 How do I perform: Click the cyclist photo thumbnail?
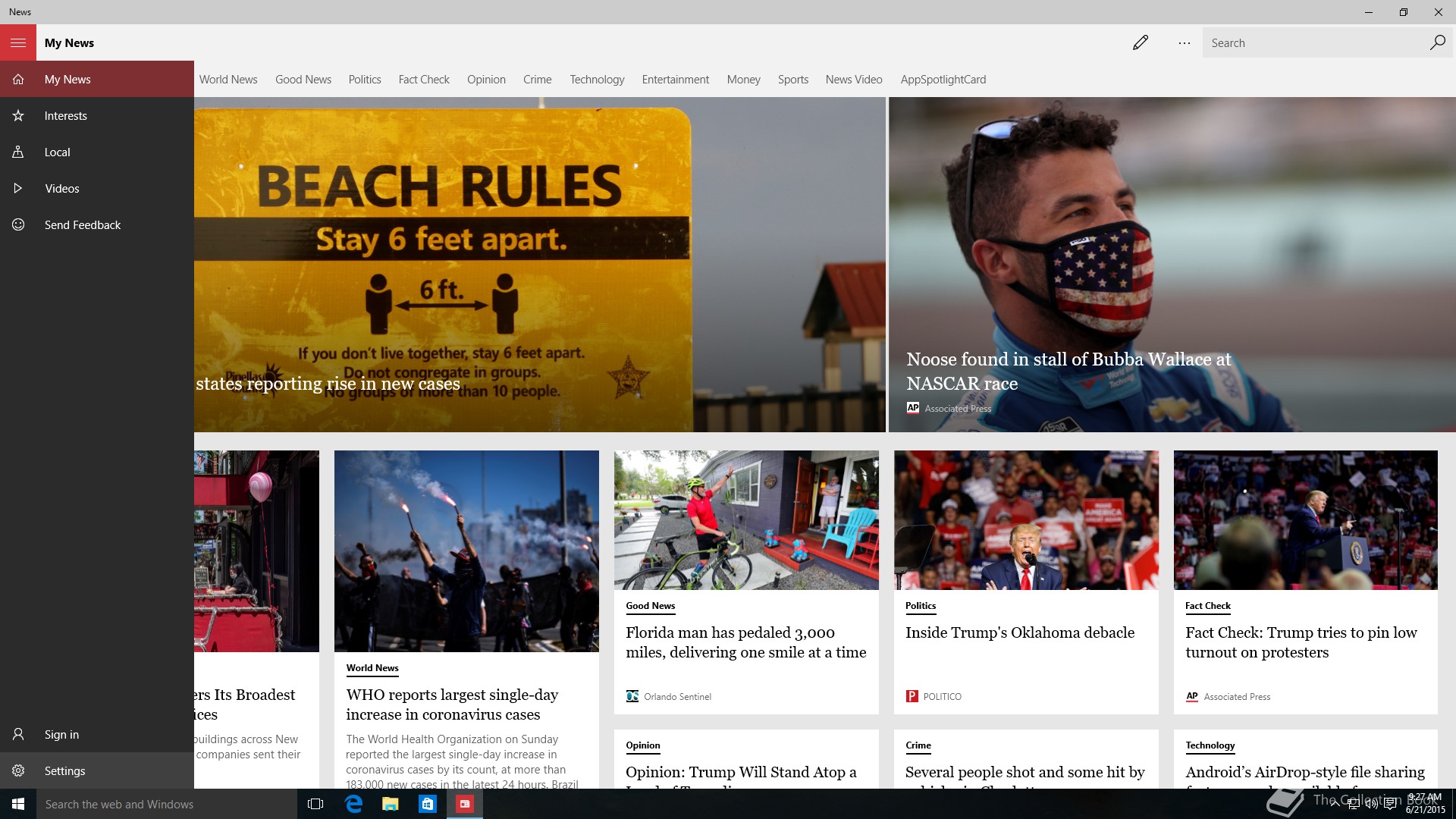coord(746,520)
